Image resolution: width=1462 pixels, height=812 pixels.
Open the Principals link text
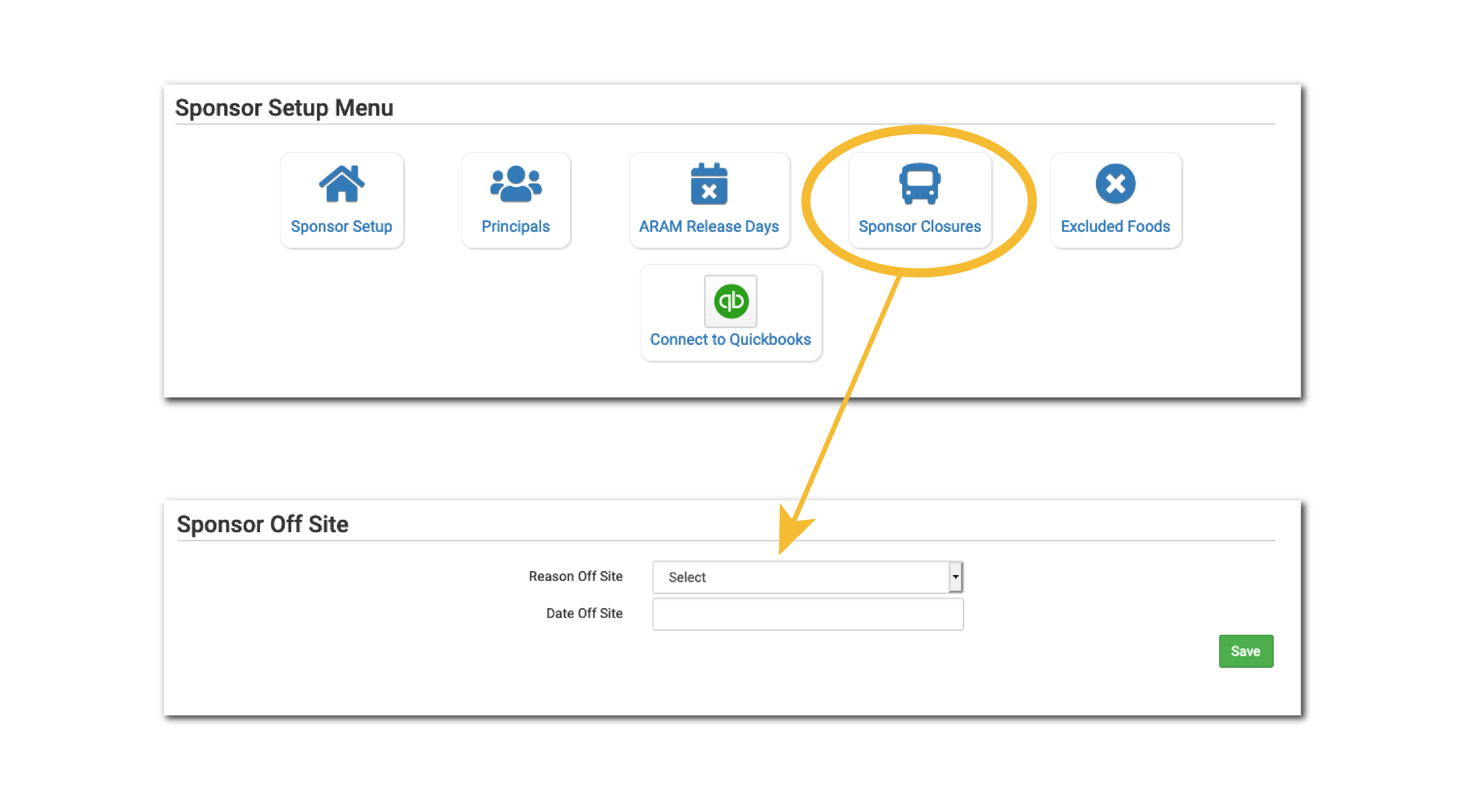516,226
